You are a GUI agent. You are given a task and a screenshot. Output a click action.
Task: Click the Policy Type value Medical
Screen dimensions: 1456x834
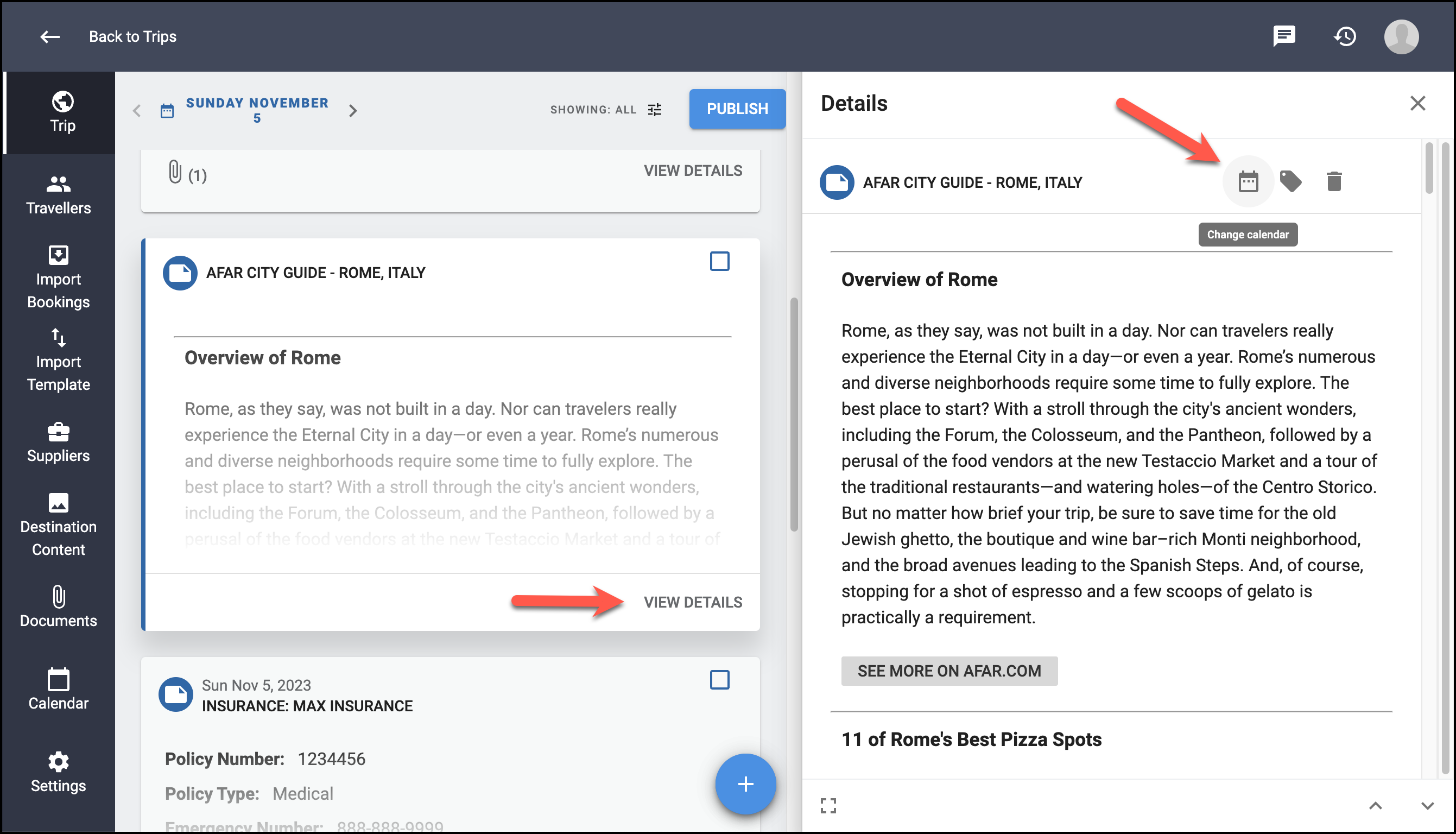click(302, 794)
